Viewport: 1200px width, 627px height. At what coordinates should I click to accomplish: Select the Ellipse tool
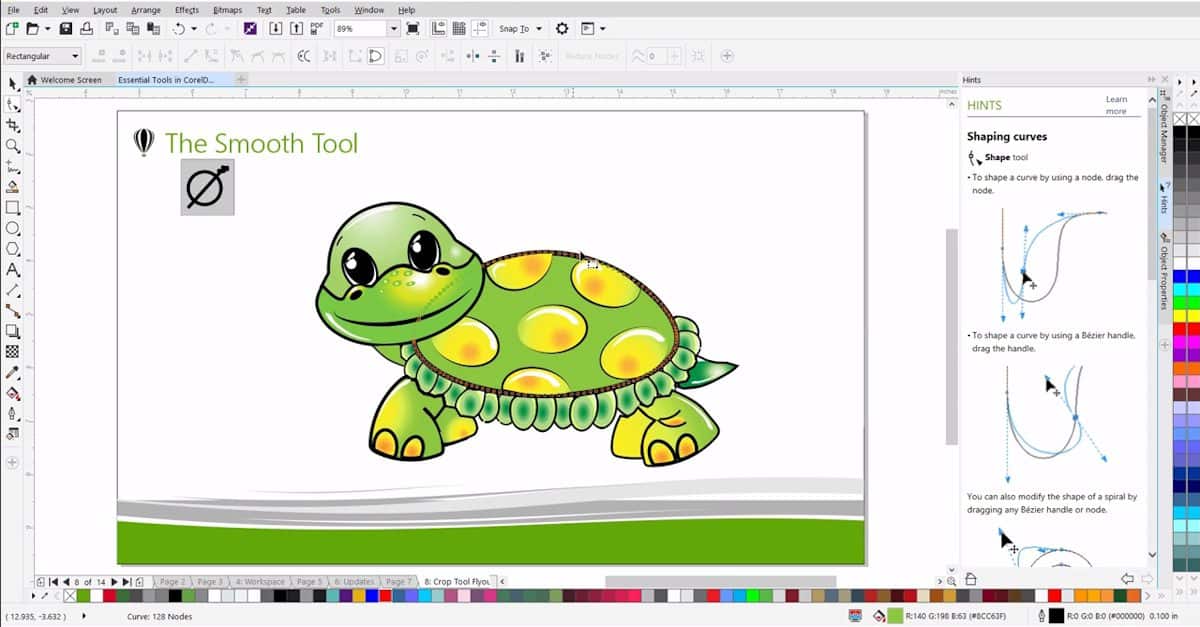(x=13, y=228)
